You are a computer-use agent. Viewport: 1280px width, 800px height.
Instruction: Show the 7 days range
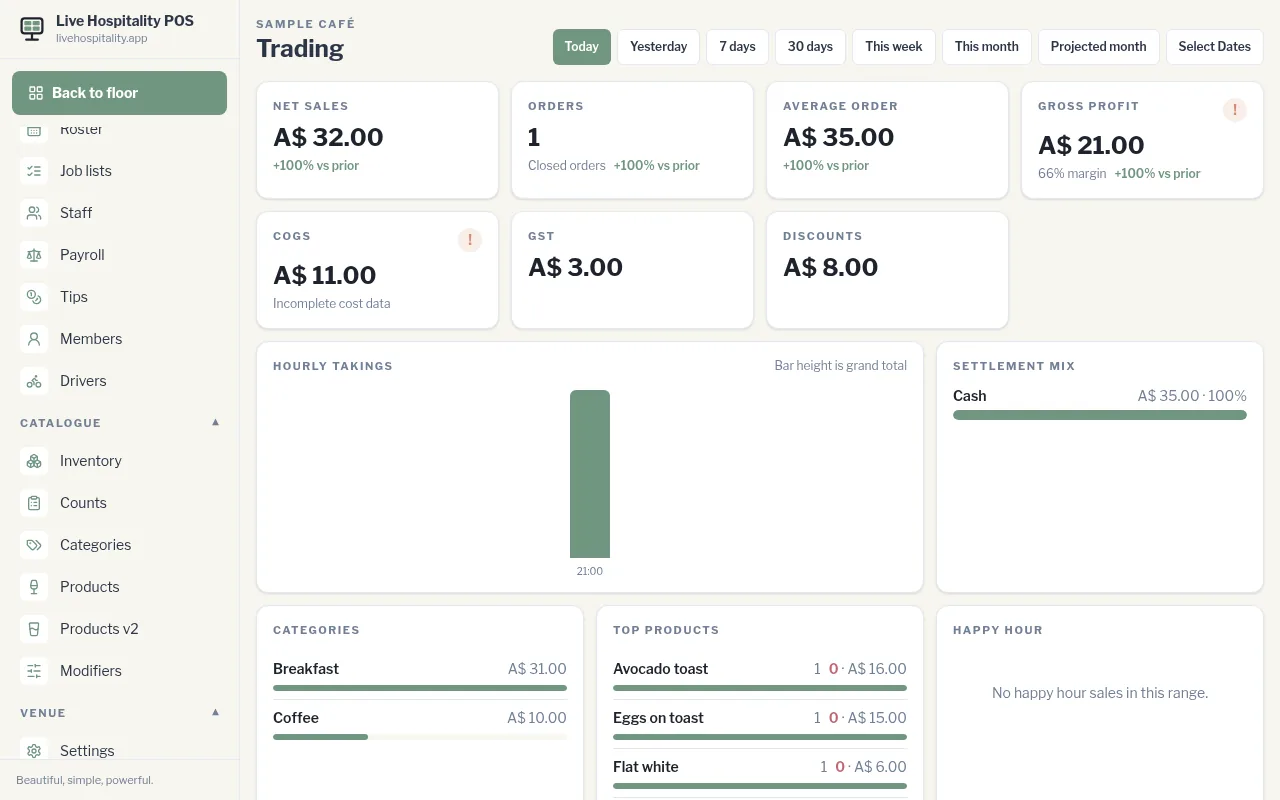pyautogui.click(x=738, y=47)
